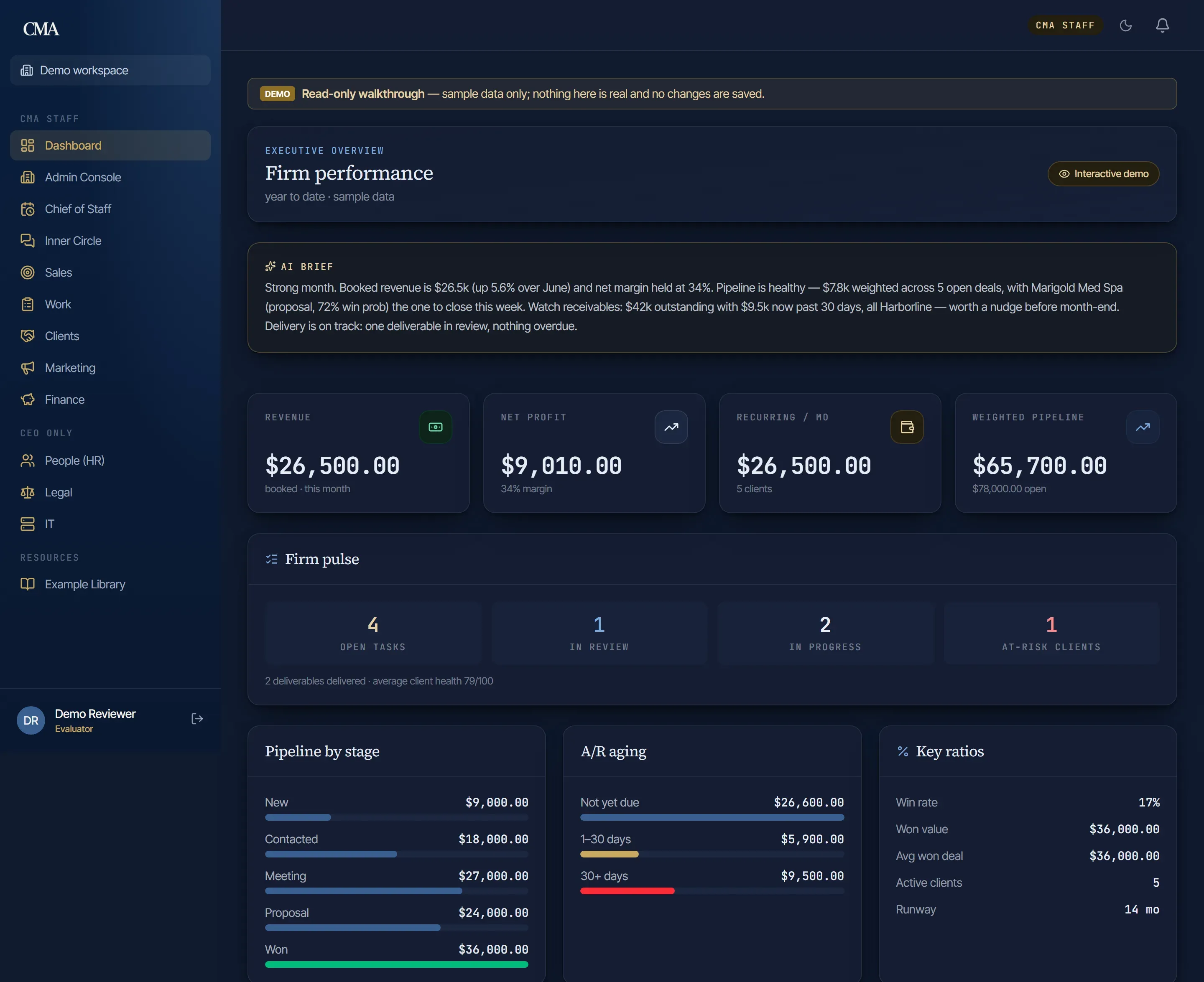Click the People (HR) users icon
The width and height of the screenshot is (1204, 982).
[x=27, y=460]
